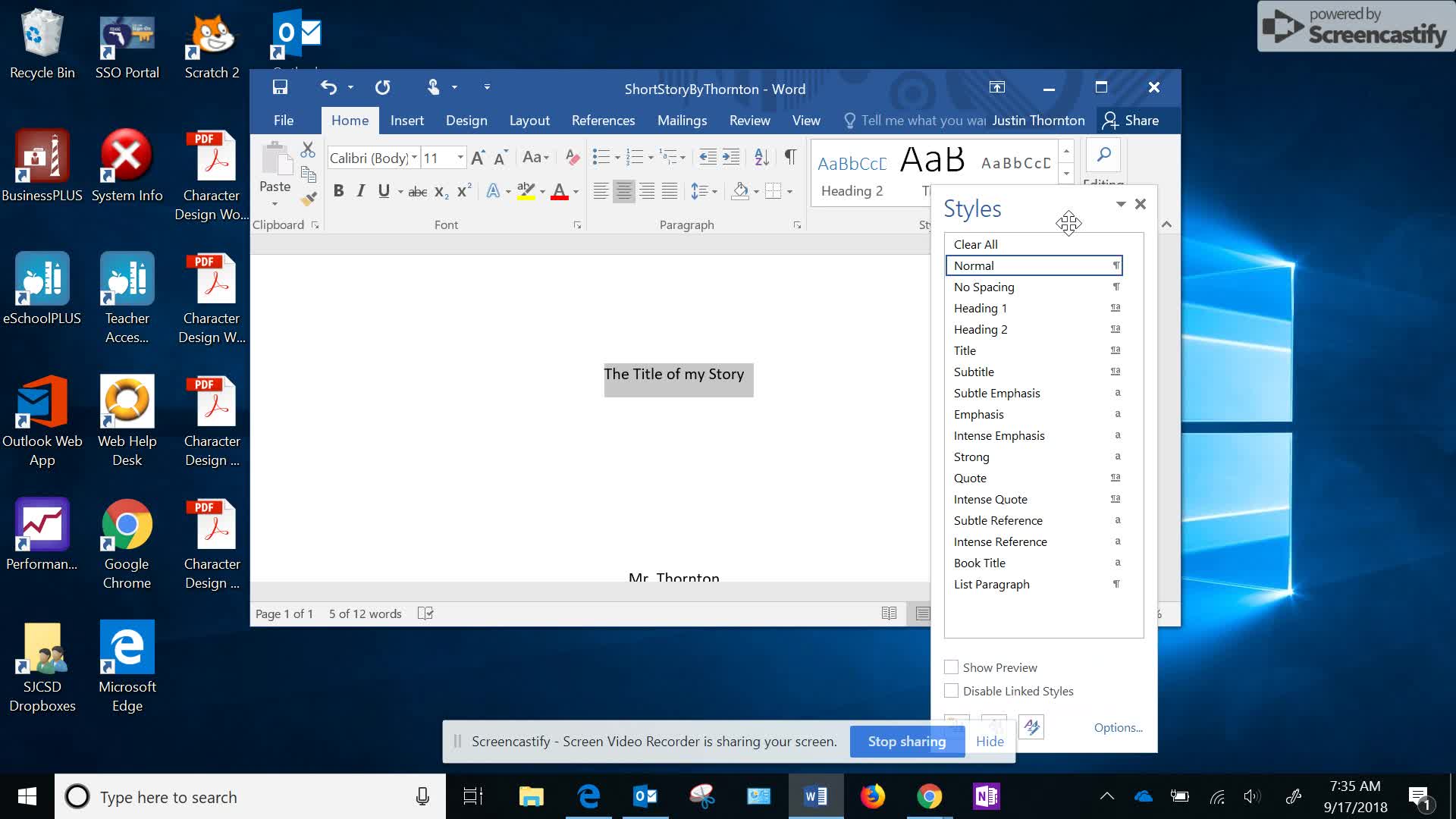
Task: Click the Strikethrough abc icon
Action: click(418, 192)
